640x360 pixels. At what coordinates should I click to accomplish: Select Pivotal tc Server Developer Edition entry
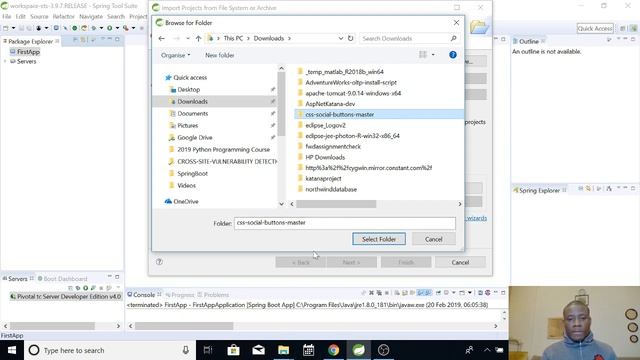(66, 297)
